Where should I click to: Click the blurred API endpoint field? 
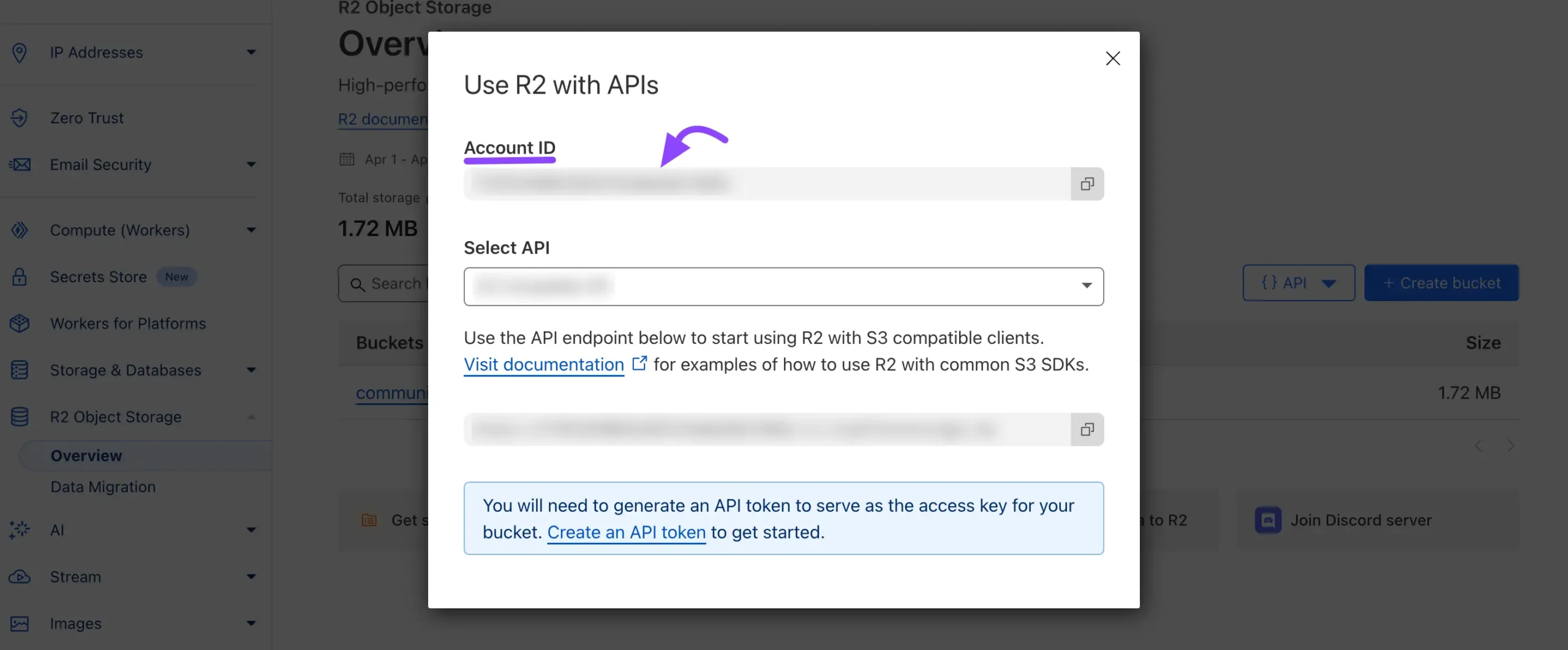click(x=767, y=430)
